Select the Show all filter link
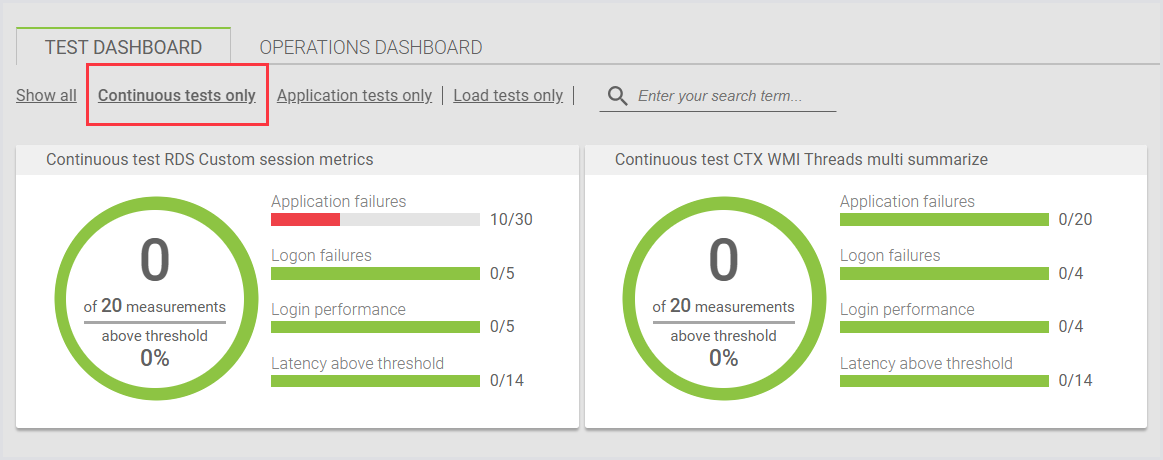The image size is (1163, 460). [x=46, y=96]
